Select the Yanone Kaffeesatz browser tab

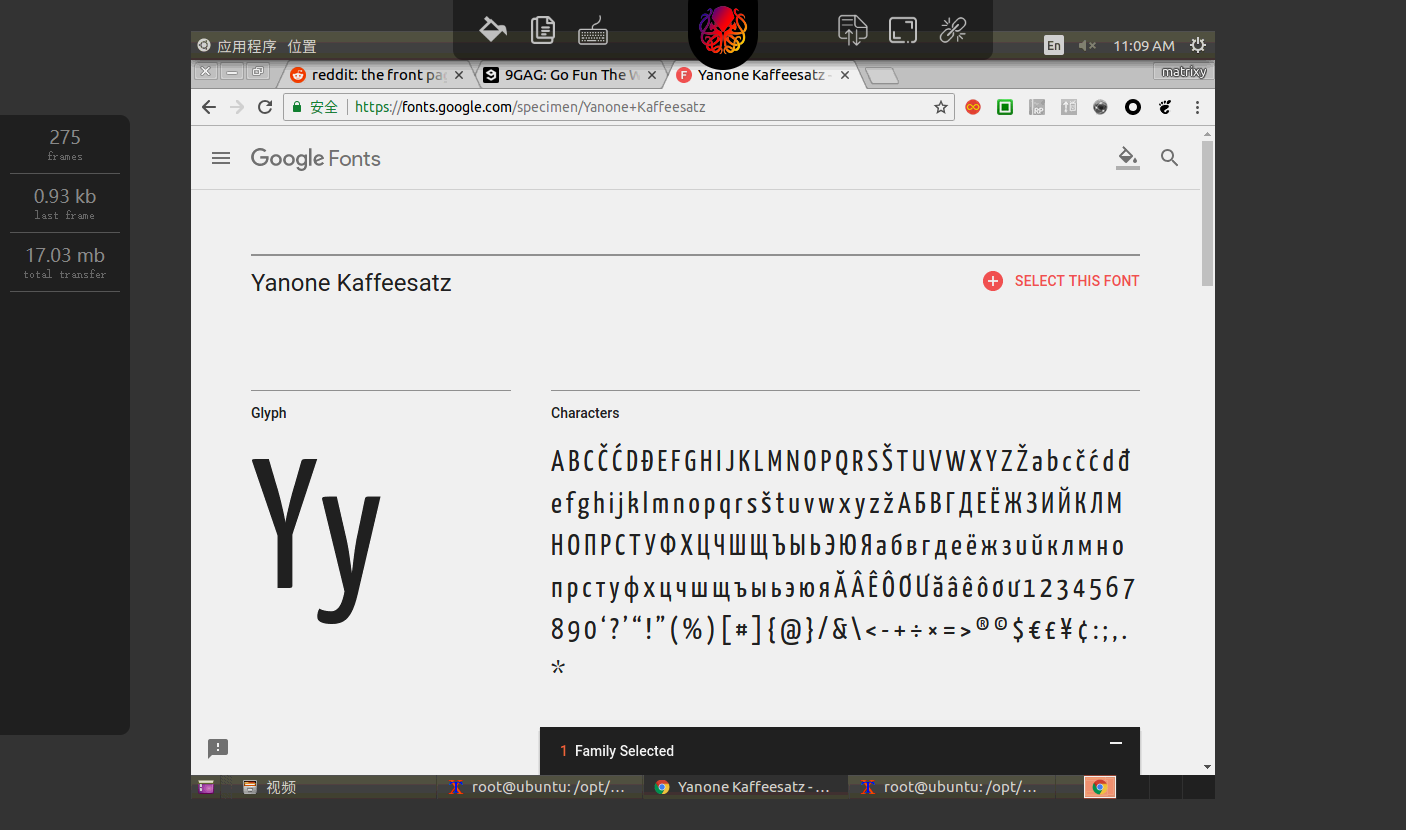(764, 75)
